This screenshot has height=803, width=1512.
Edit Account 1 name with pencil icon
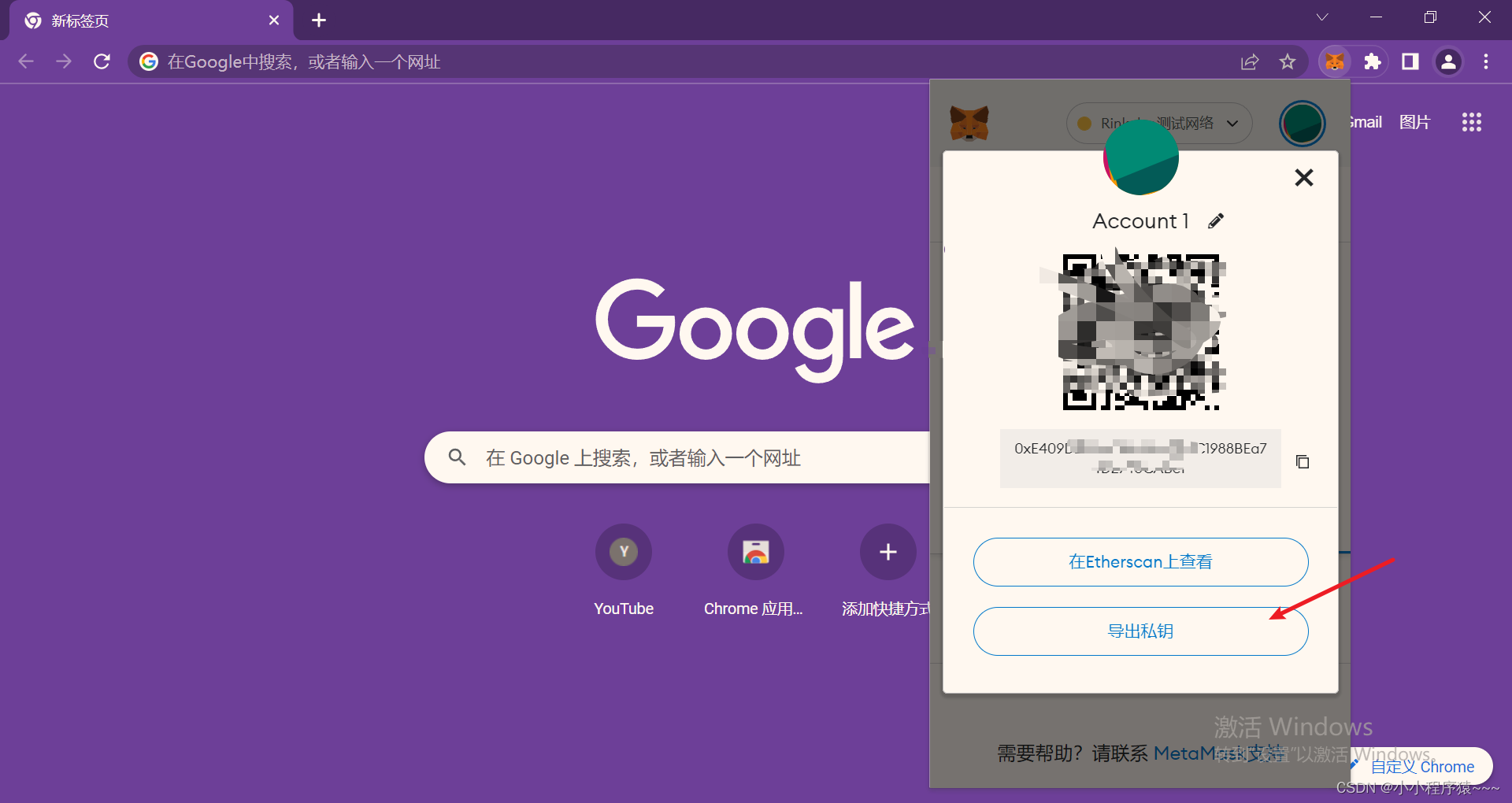click(x=1216, y=221)
